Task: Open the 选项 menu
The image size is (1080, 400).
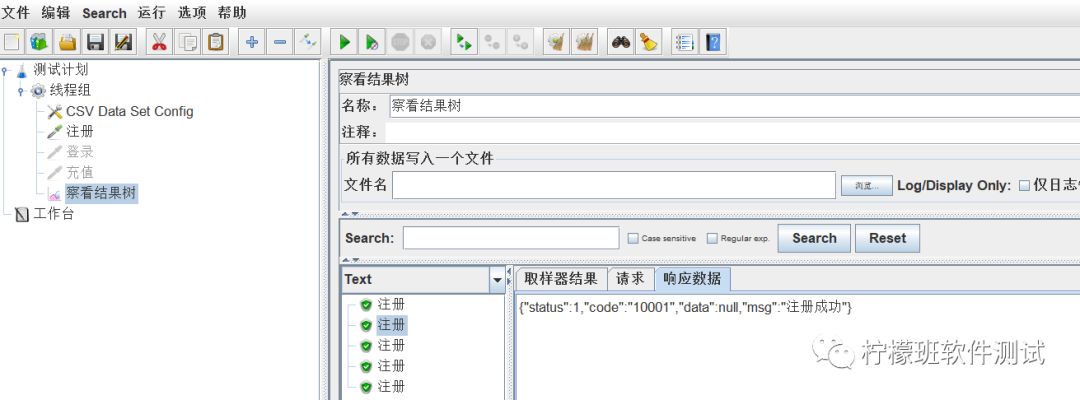Action: coord(192,12)
